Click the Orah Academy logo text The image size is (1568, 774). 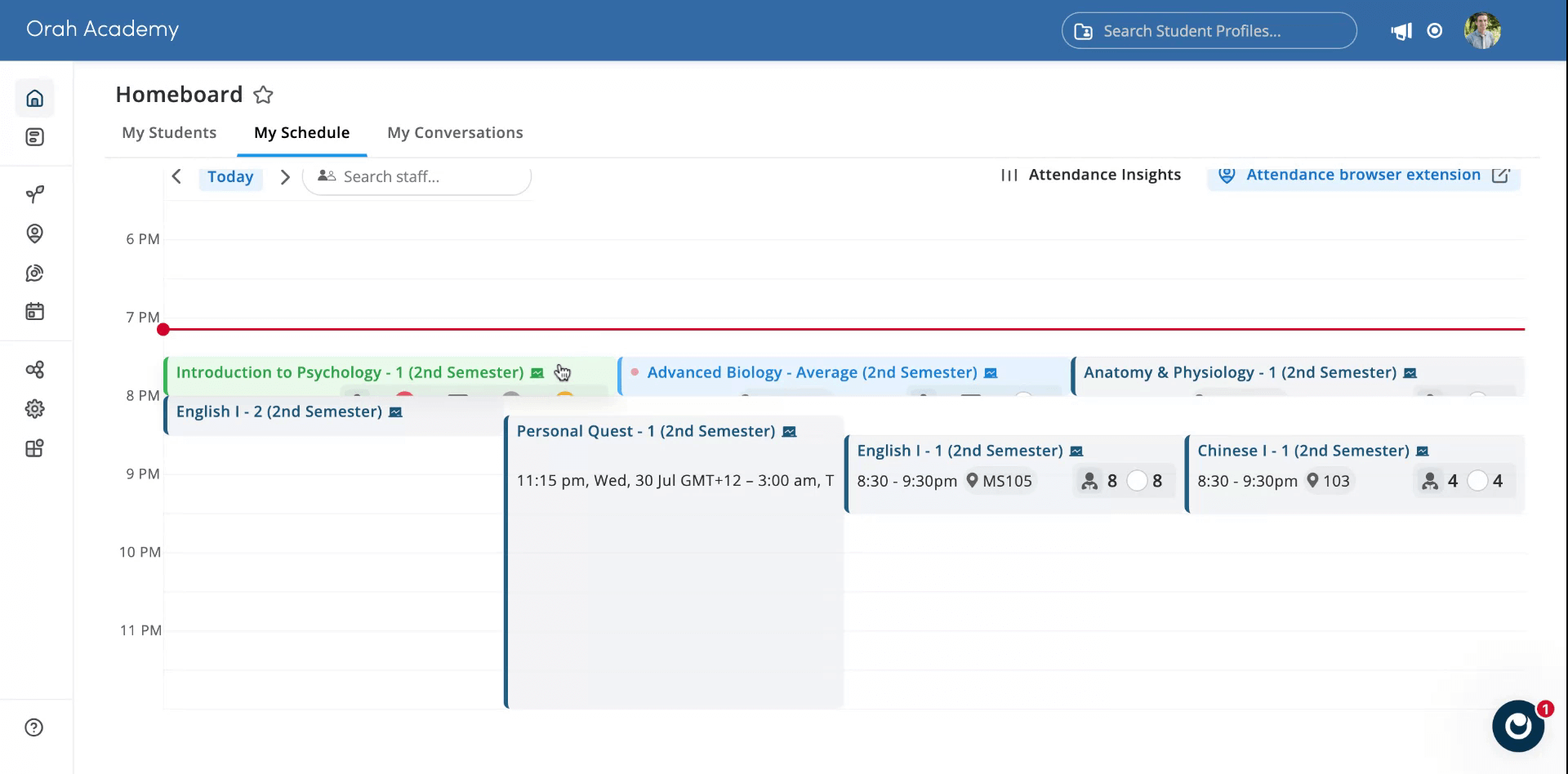click(x=102, y=29)
